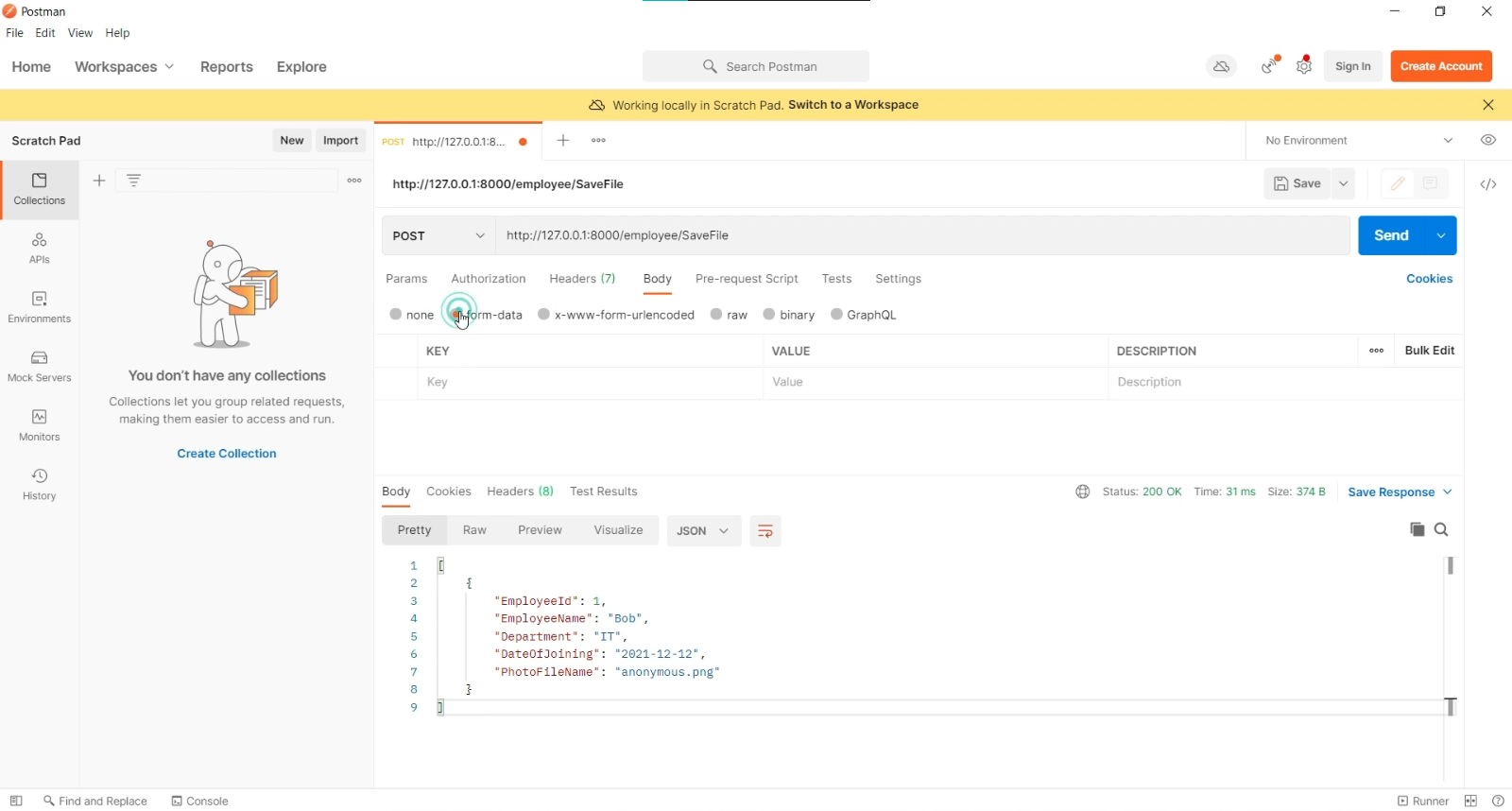The height and width of the screenshot is (811, 1512).
Task: Dismiss the Scratch Pad banner
Action: pyautogui.click(x=1488, y=105)
